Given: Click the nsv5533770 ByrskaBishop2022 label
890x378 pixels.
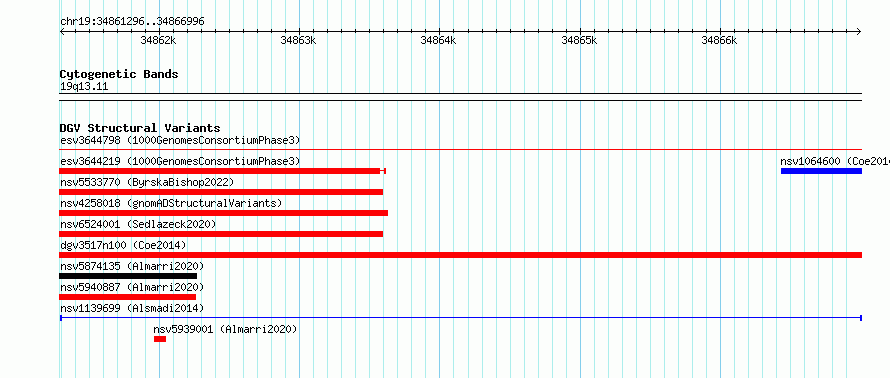Looking at the screenshot, I should click(x=147, y=182).
